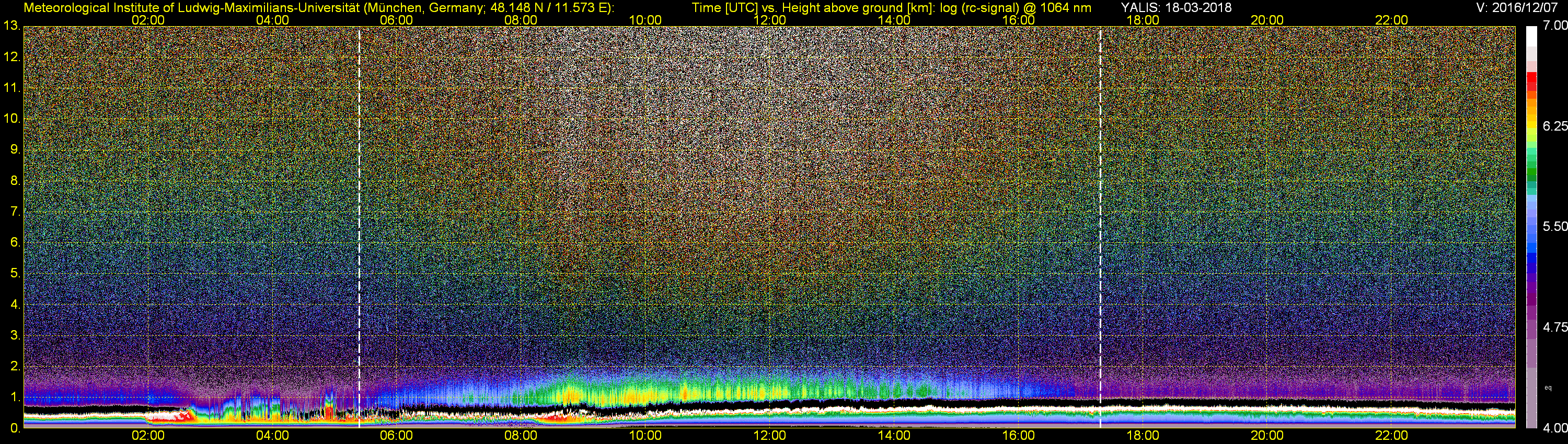Click 16:00 on the bottom time axis

1018,436
